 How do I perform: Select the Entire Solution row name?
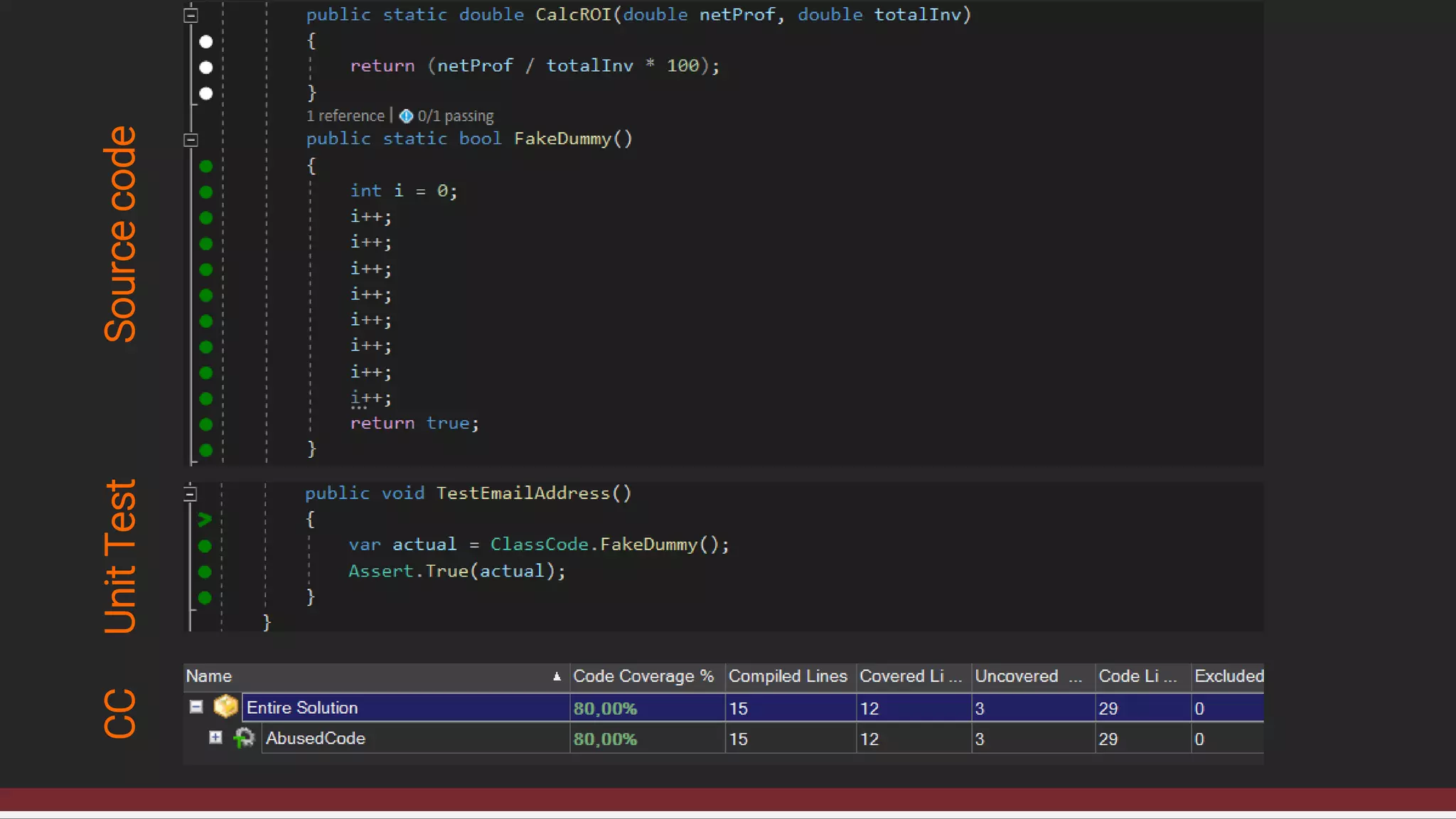[302, 707]
